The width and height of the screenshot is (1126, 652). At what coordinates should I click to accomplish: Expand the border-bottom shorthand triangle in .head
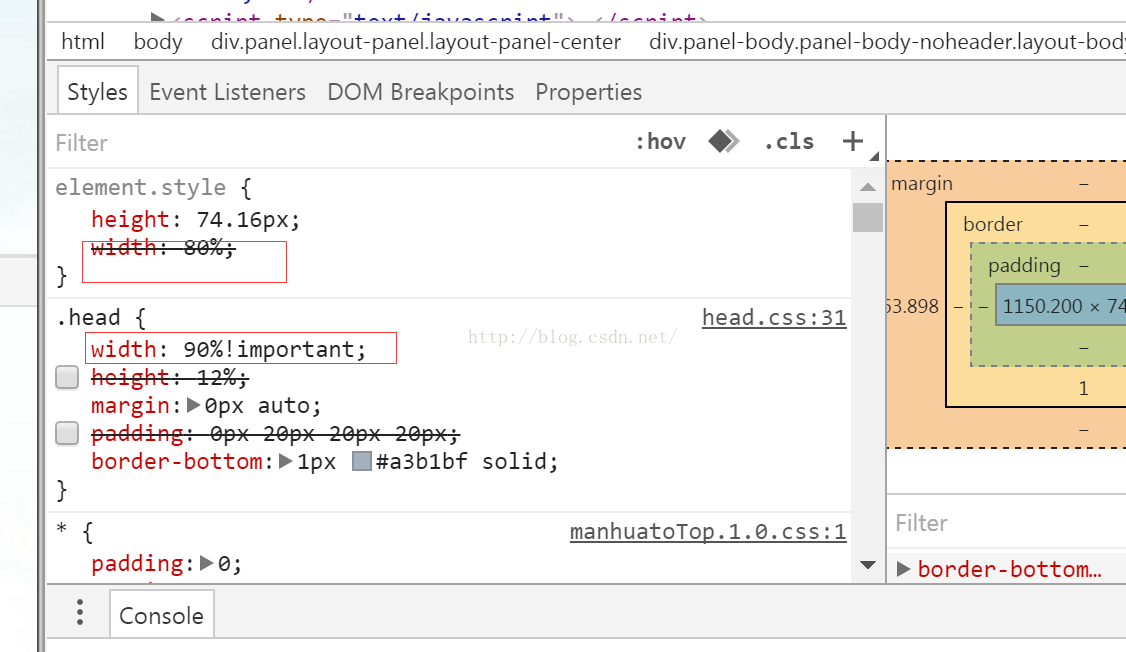pyautogui.click(x=285, y=461)
